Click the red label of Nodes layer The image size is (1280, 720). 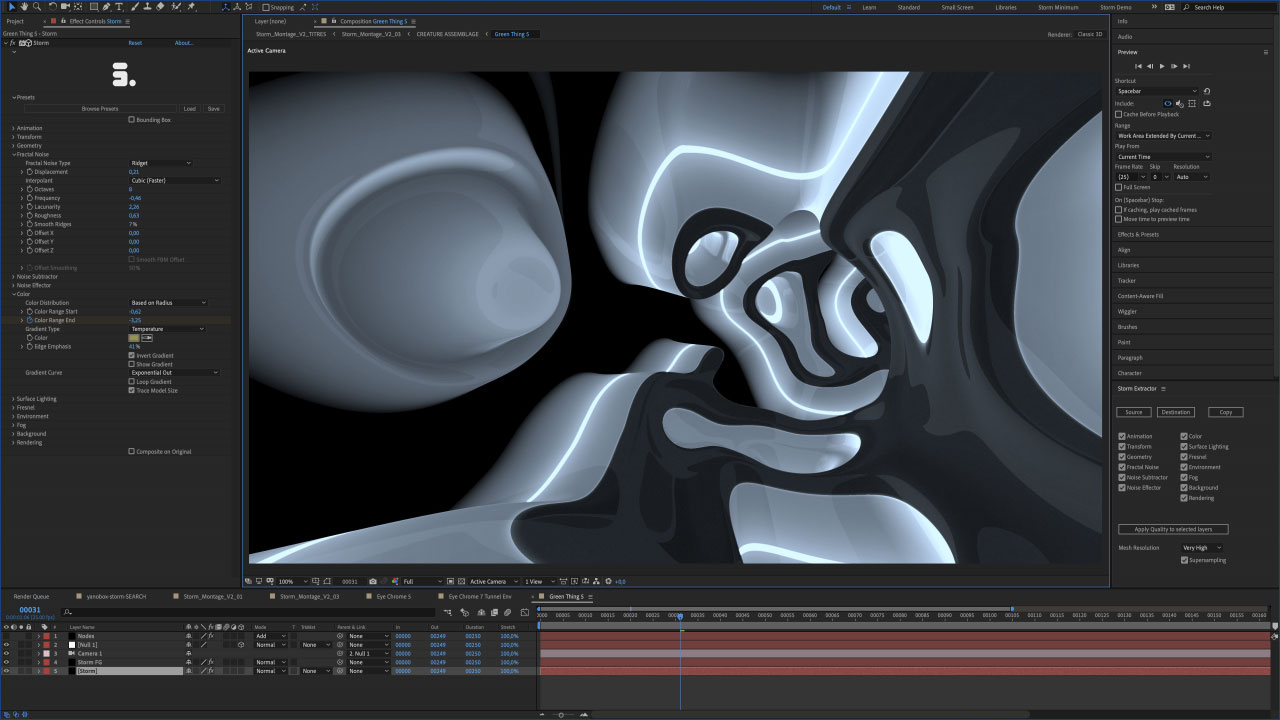coord(46,636)
